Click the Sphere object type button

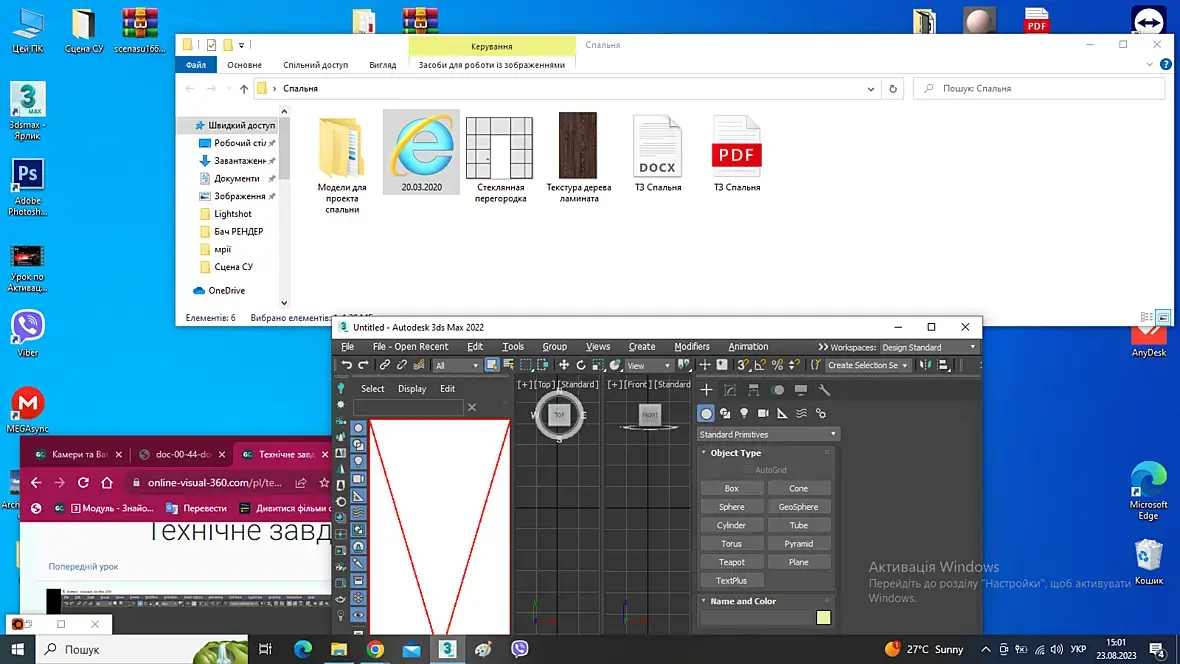coord(731,507)
